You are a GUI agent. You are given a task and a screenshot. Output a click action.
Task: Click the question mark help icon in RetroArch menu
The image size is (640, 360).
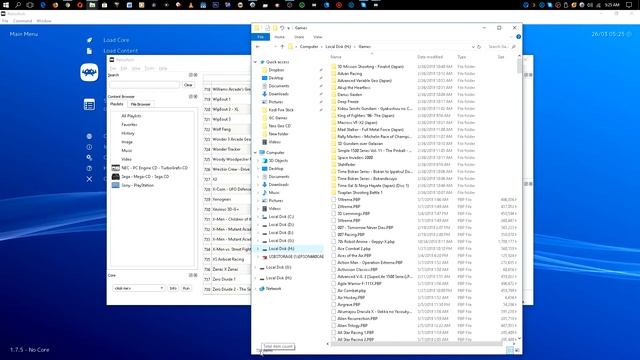click(x=89, y=168)
